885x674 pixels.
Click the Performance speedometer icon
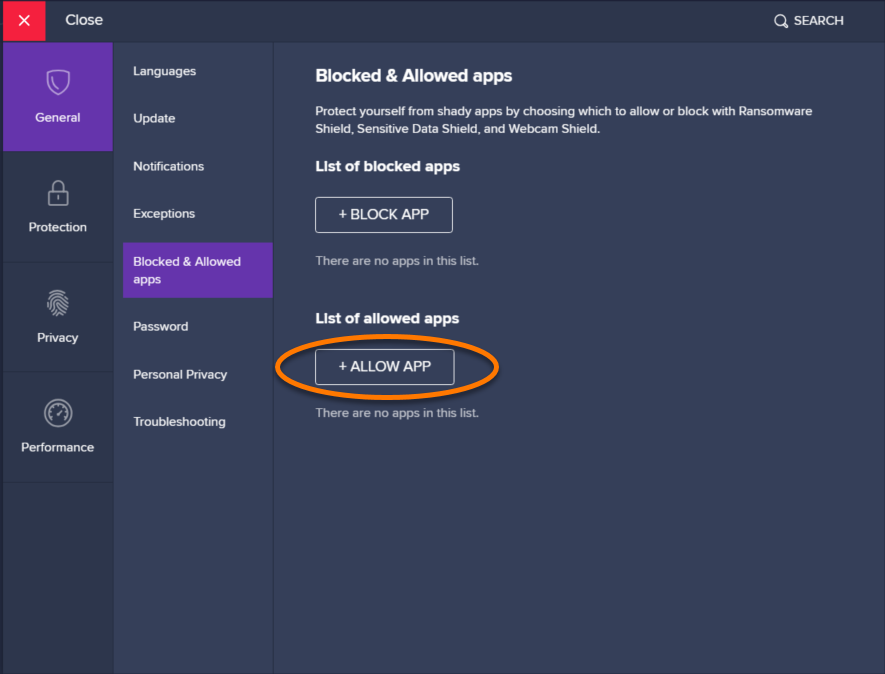(58, 412)
